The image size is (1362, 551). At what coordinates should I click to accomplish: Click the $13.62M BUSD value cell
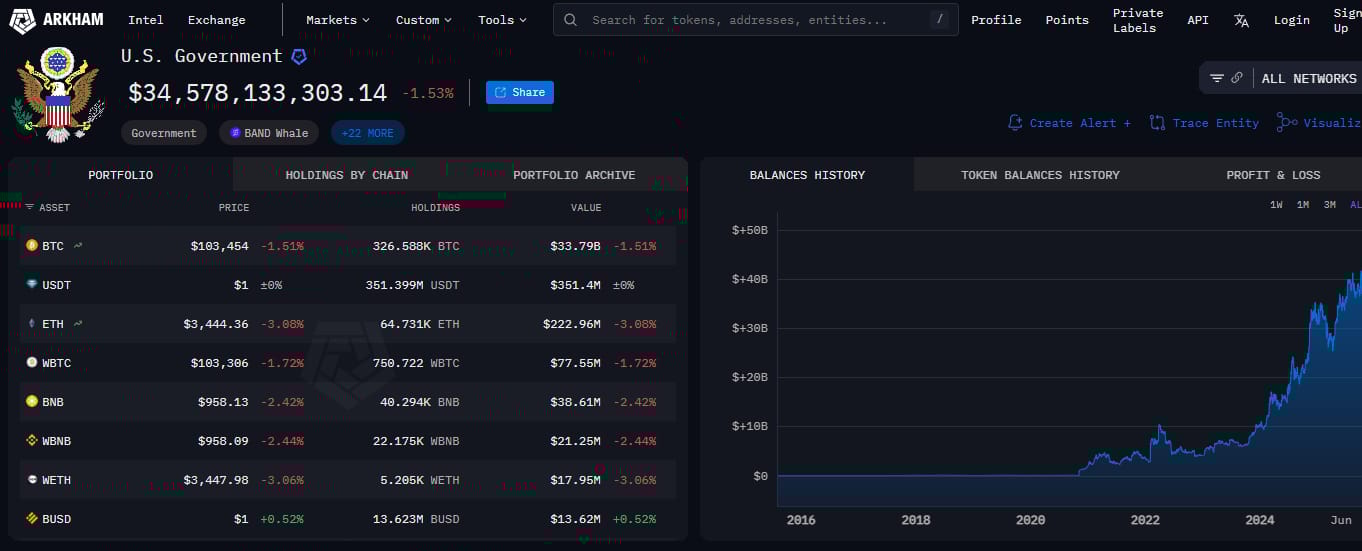pos(575,518)
